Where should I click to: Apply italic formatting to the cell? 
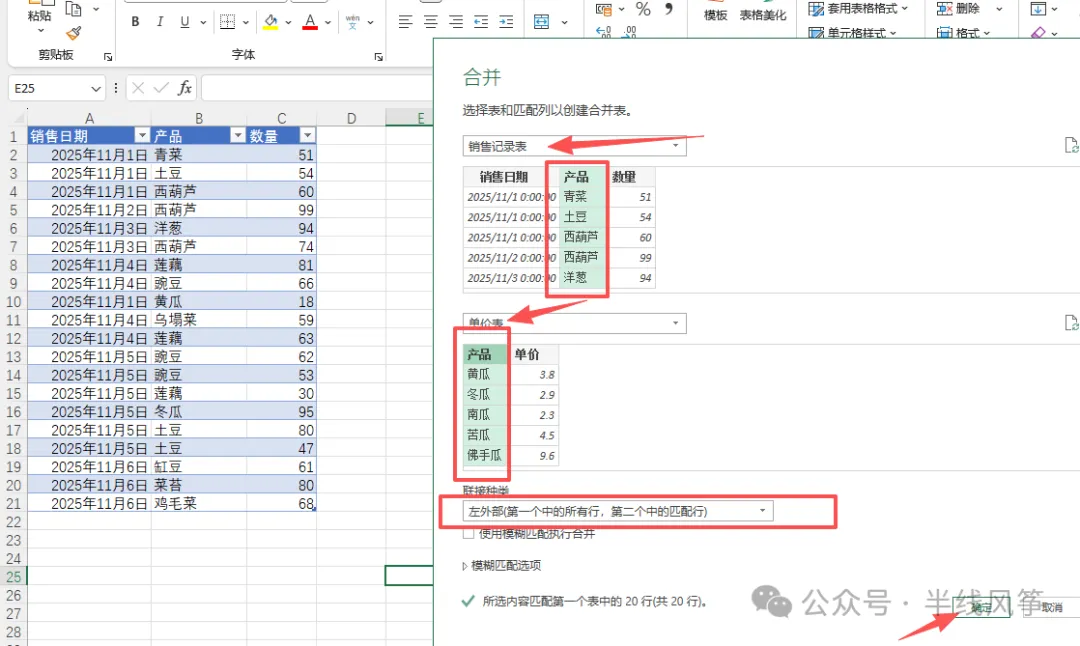point(160,22)
